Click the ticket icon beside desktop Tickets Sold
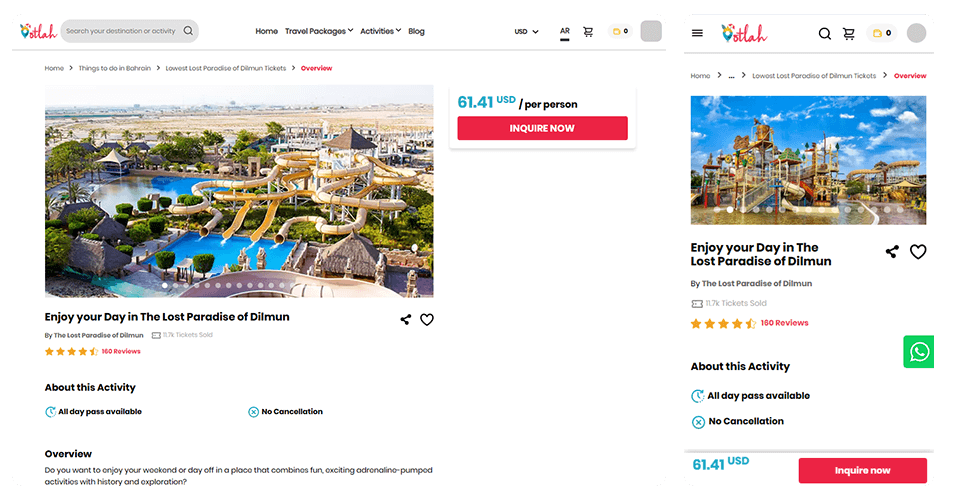This screenshot has height=500, width=960. (x=156, y=335)
